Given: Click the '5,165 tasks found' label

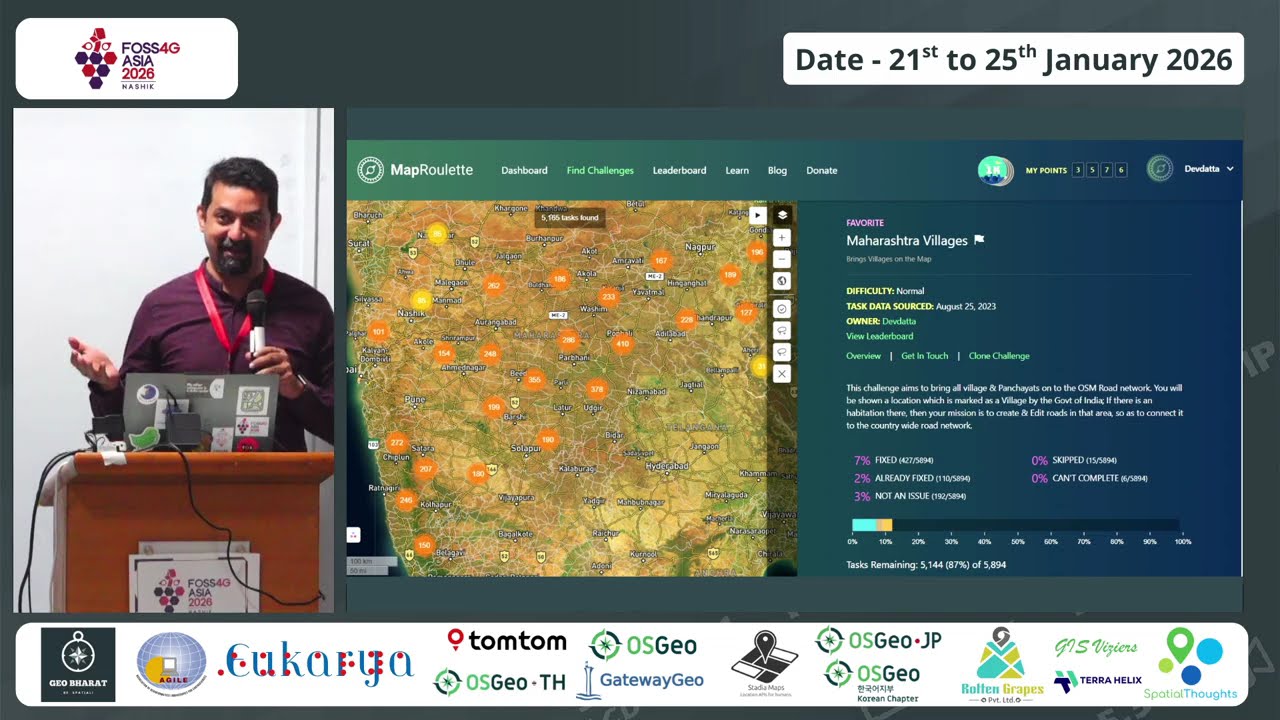Looking at the screenshot, I should [x=569, y=217].
